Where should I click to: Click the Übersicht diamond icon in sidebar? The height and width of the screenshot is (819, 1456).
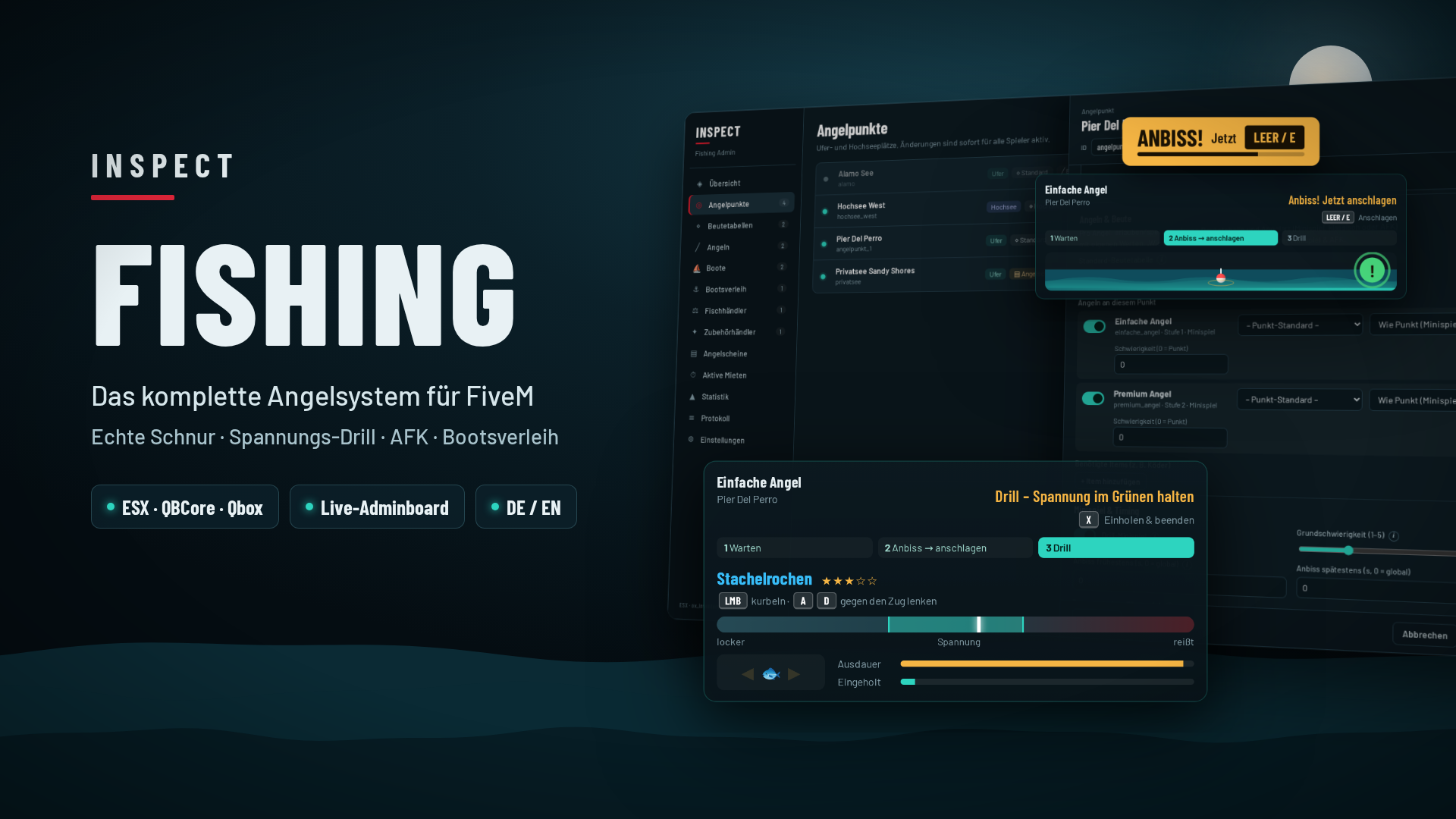pos(699,184)
